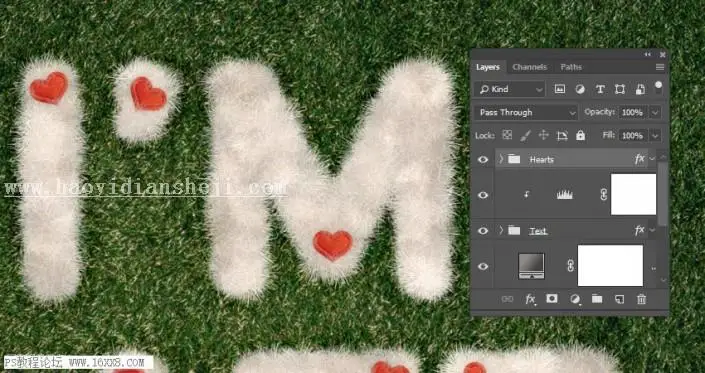Open the Layers panel hamburger menu

tap(660, 67)
